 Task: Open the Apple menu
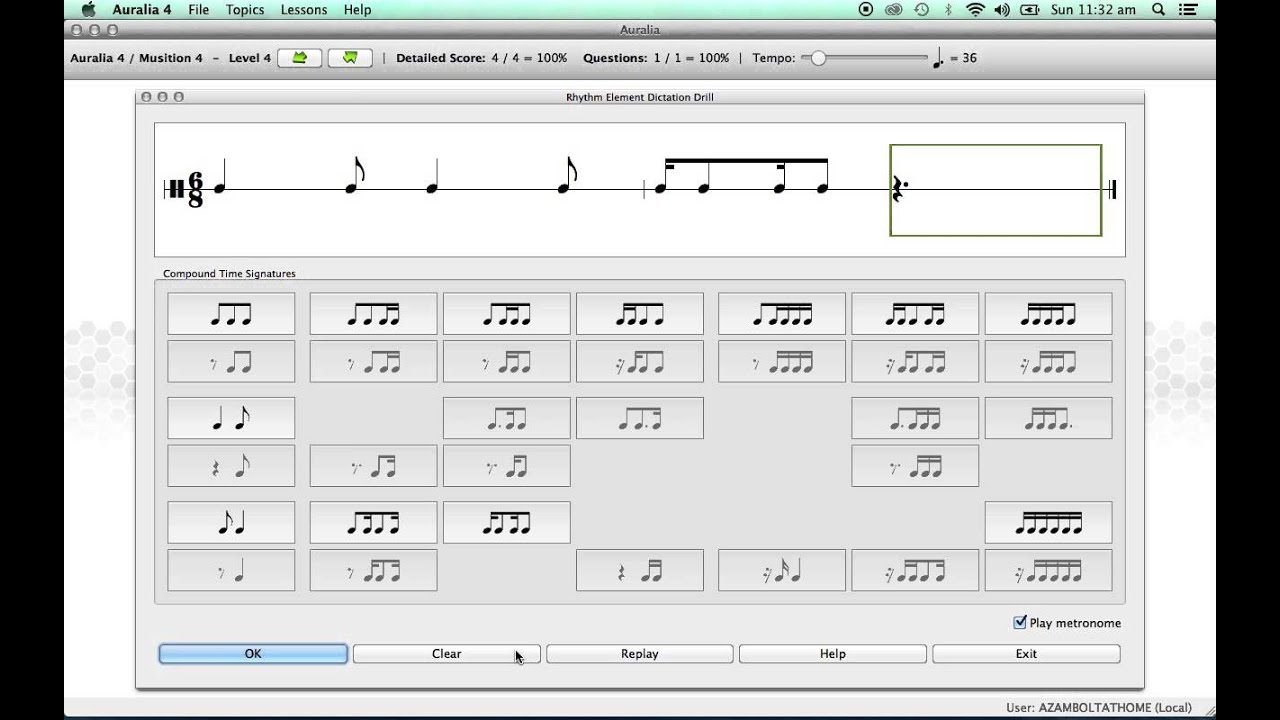pyautogui.click(x=88, y=9)
